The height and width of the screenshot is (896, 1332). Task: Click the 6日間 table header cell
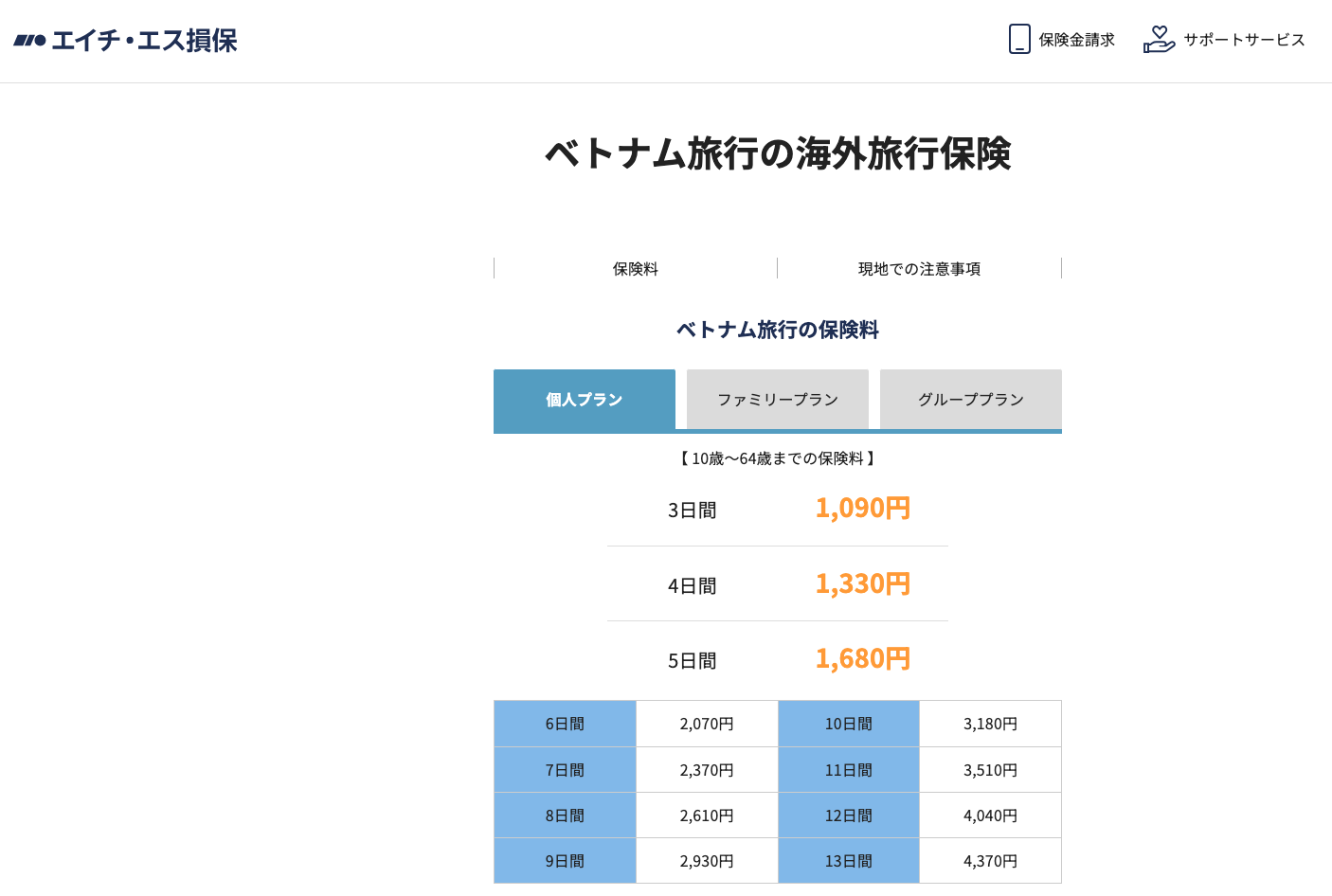click(x=565, y=724)
